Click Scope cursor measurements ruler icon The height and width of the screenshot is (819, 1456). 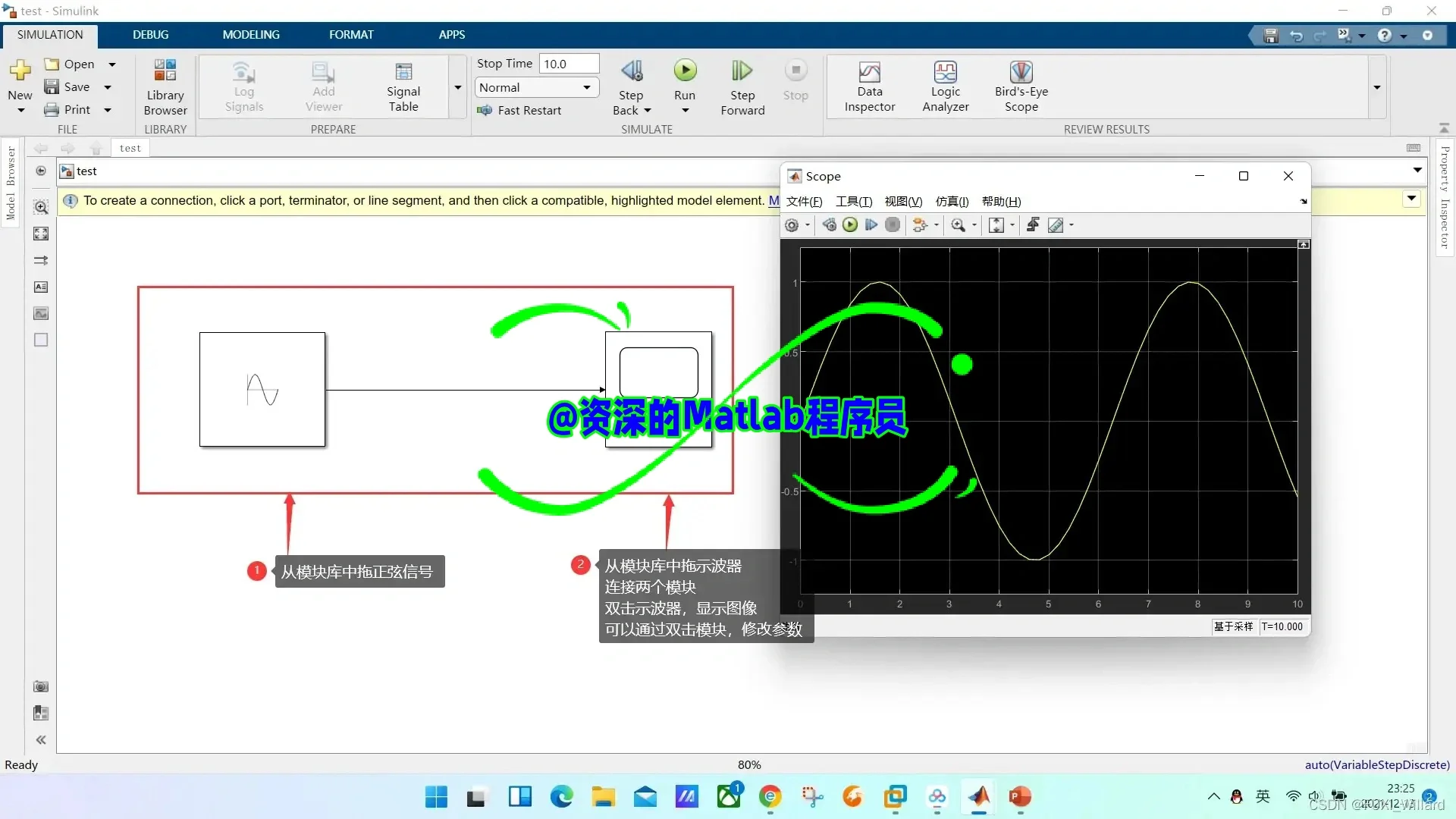coord(1056,225)
